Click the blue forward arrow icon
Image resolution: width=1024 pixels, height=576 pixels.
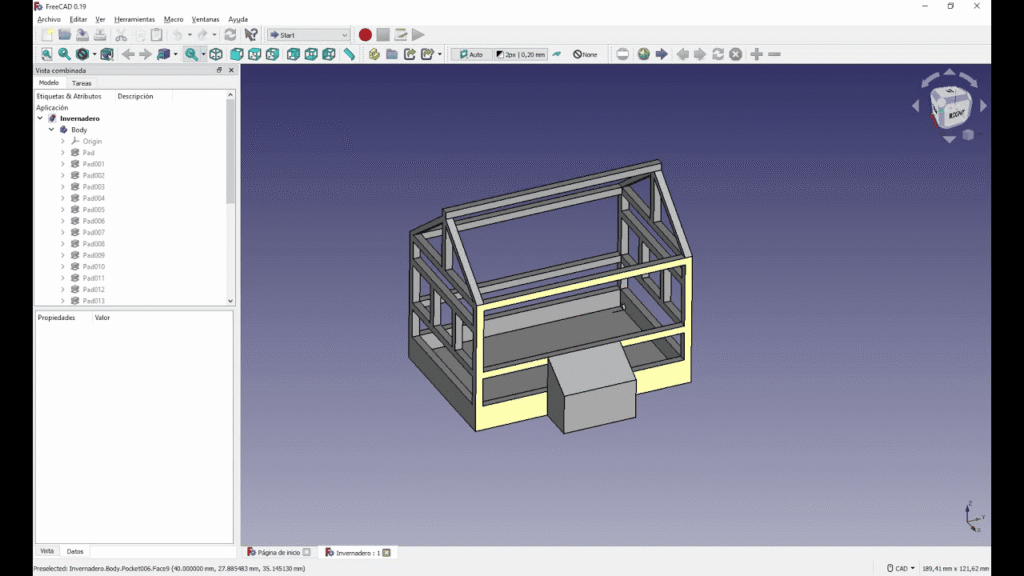(x=662, y=54)
